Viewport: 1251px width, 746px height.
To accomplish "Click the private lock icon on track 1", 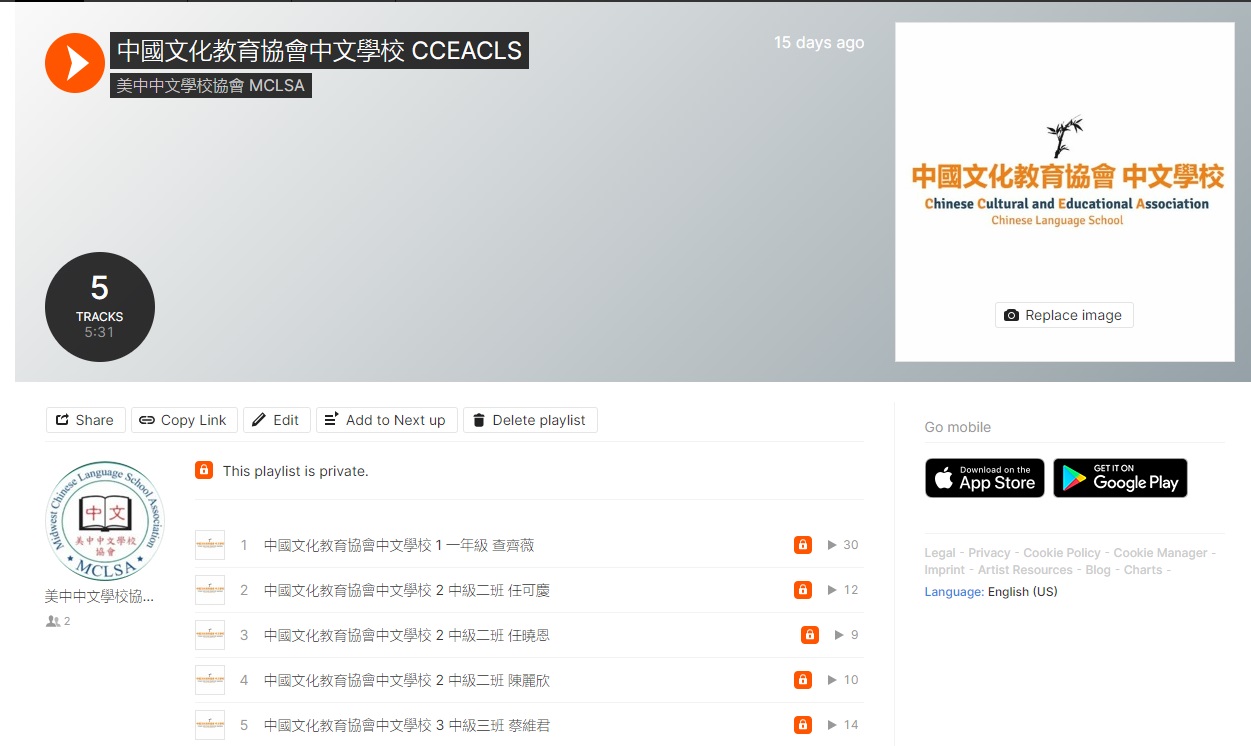I will pos(802,545).
